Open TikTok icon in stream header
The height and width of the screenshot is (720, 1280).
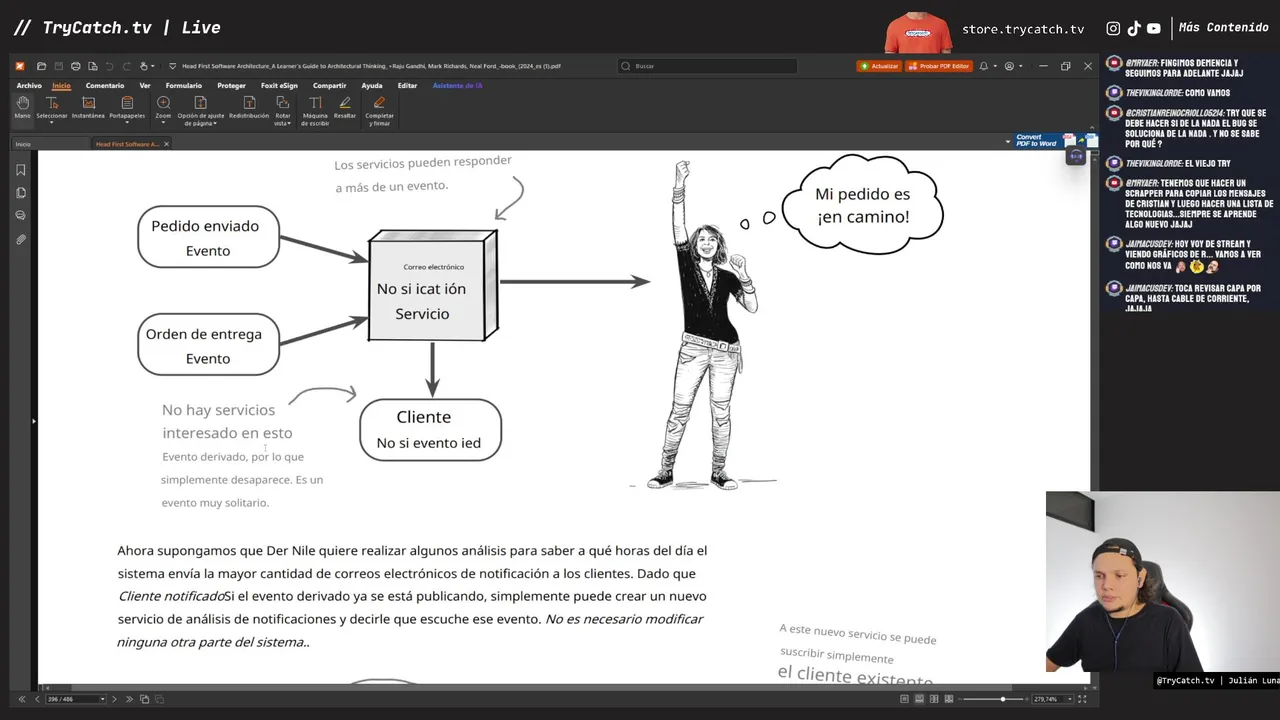[x=1134, y=29]
